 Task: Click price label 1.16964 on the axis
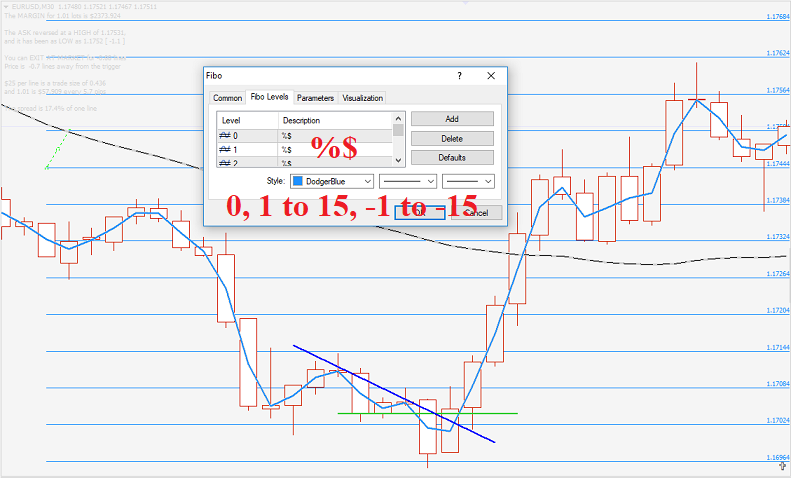(777, 457)
